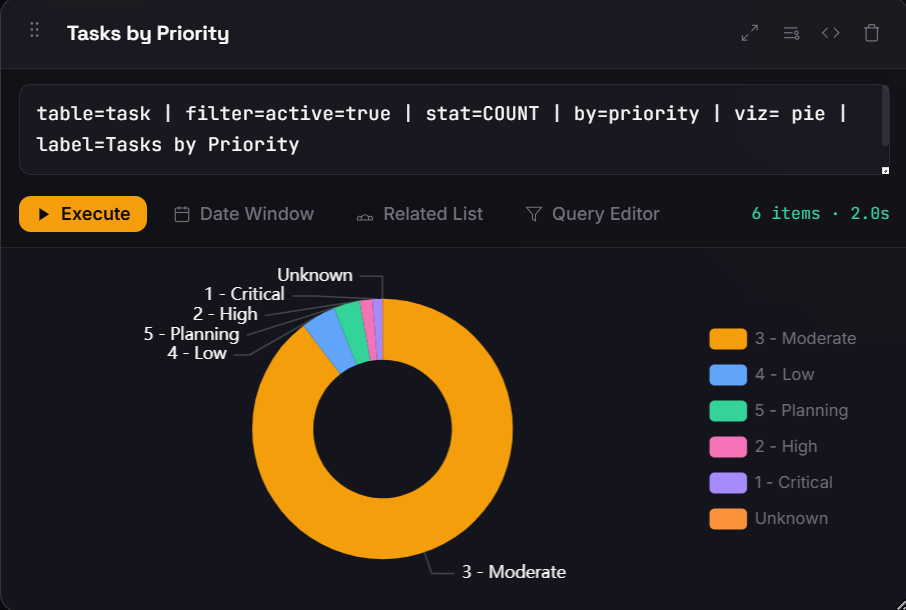906x610 pixels.
Task: Click the '2 - High' pie callout label
Action: [x=225, y=314]
